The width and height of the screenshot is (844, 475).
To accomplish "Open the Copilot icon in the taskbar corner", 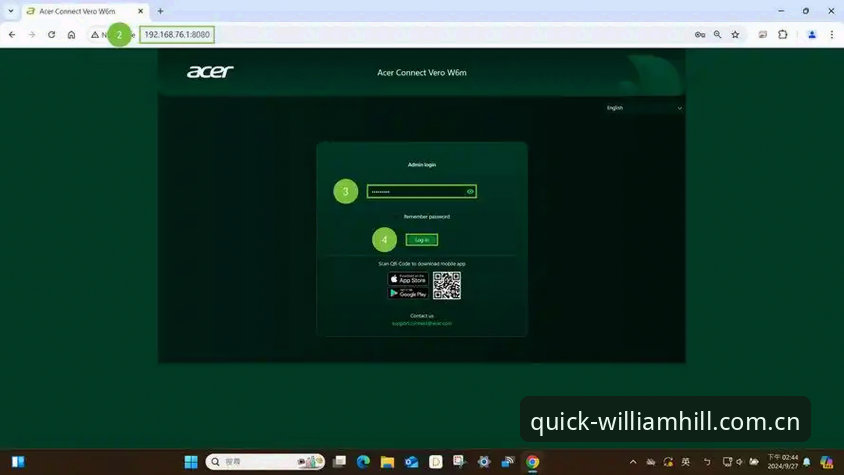I will [827, 462].
